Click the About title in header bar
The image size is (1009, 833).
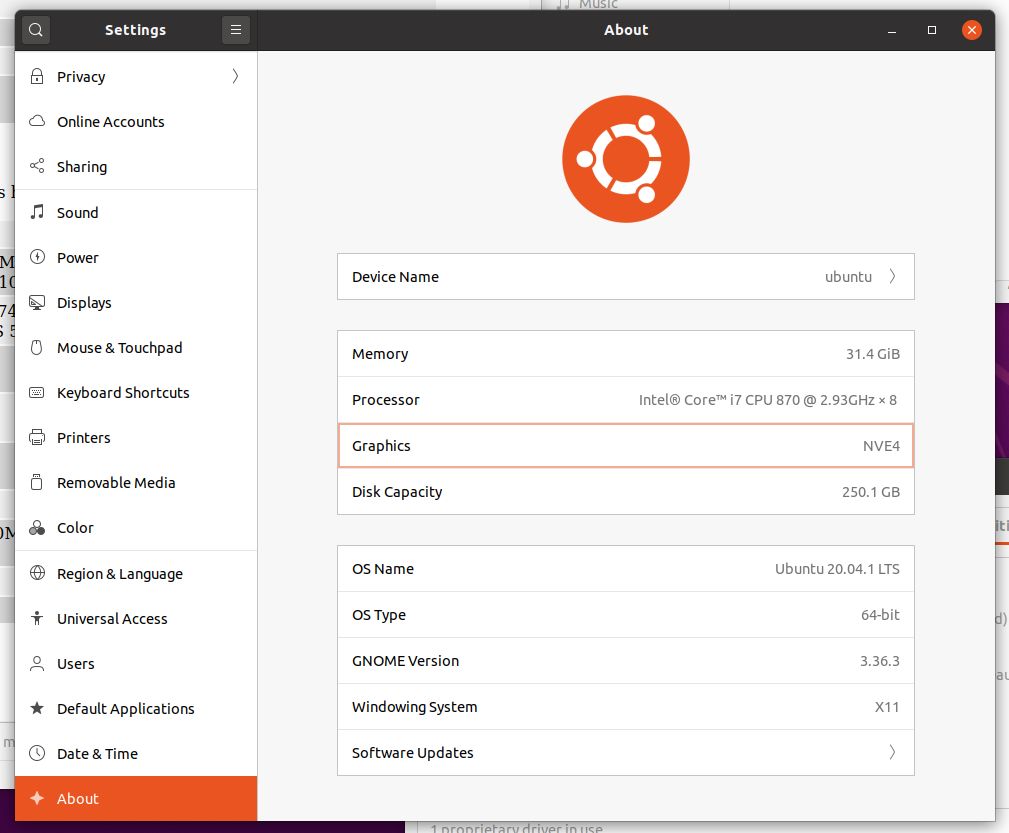pyautogui.click(x=625, y=30)
